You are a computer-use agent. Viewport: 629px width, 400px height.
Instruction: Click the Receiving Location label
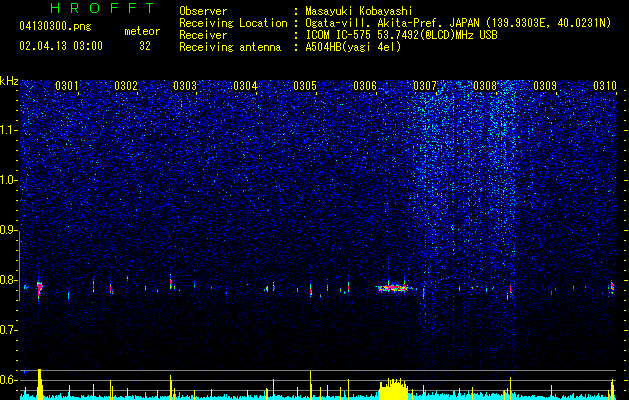coord(233,23)
